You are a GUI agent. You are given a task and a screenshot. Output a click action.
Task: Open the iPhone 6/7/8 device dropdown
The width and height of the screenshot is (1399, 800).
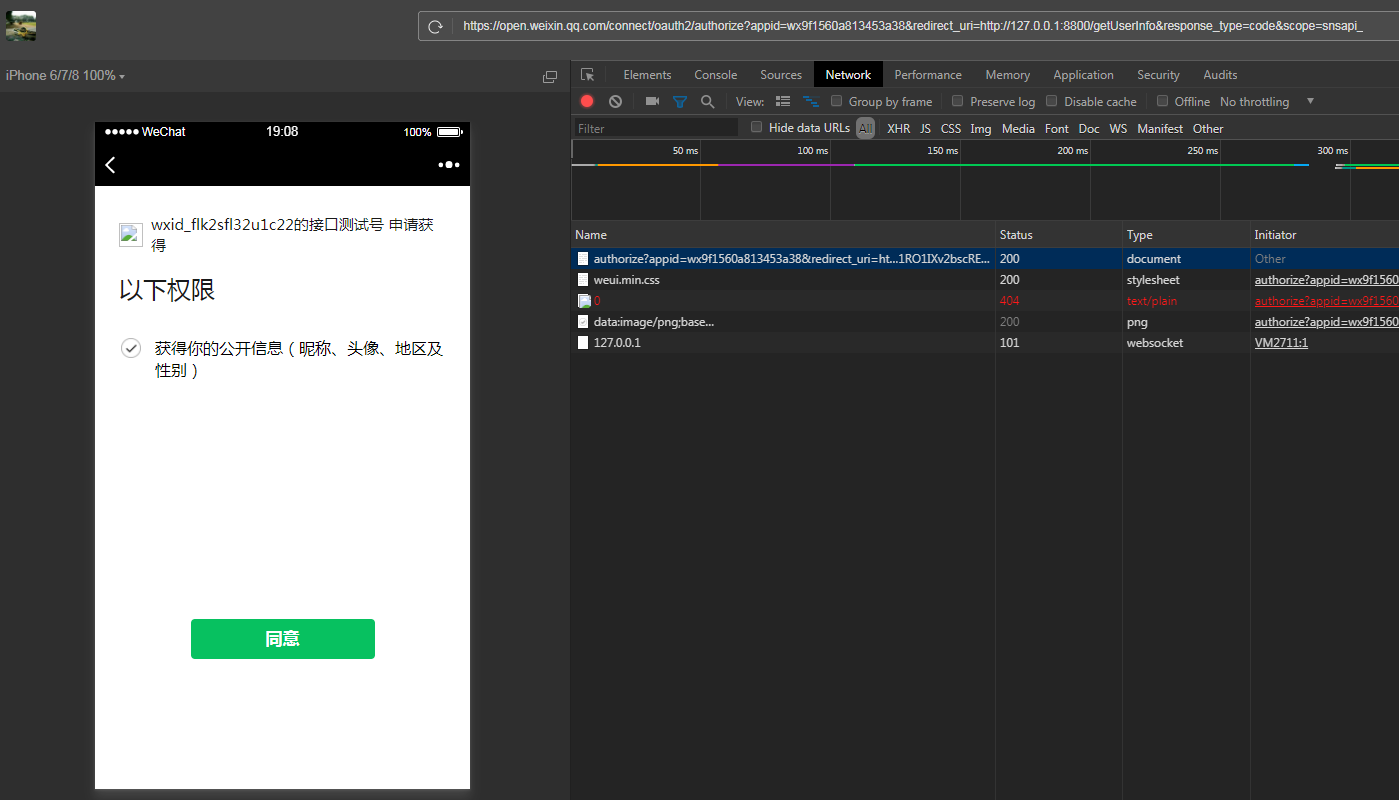point(65,76)
